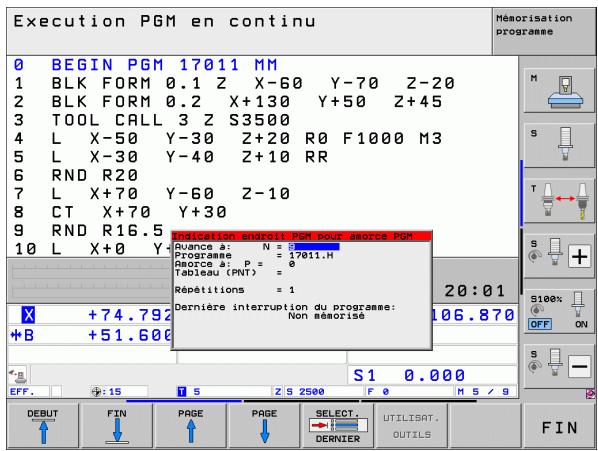This screenshot has width=598, height=451.
Task: Click the T tool change icon
Action: [559, 201]
